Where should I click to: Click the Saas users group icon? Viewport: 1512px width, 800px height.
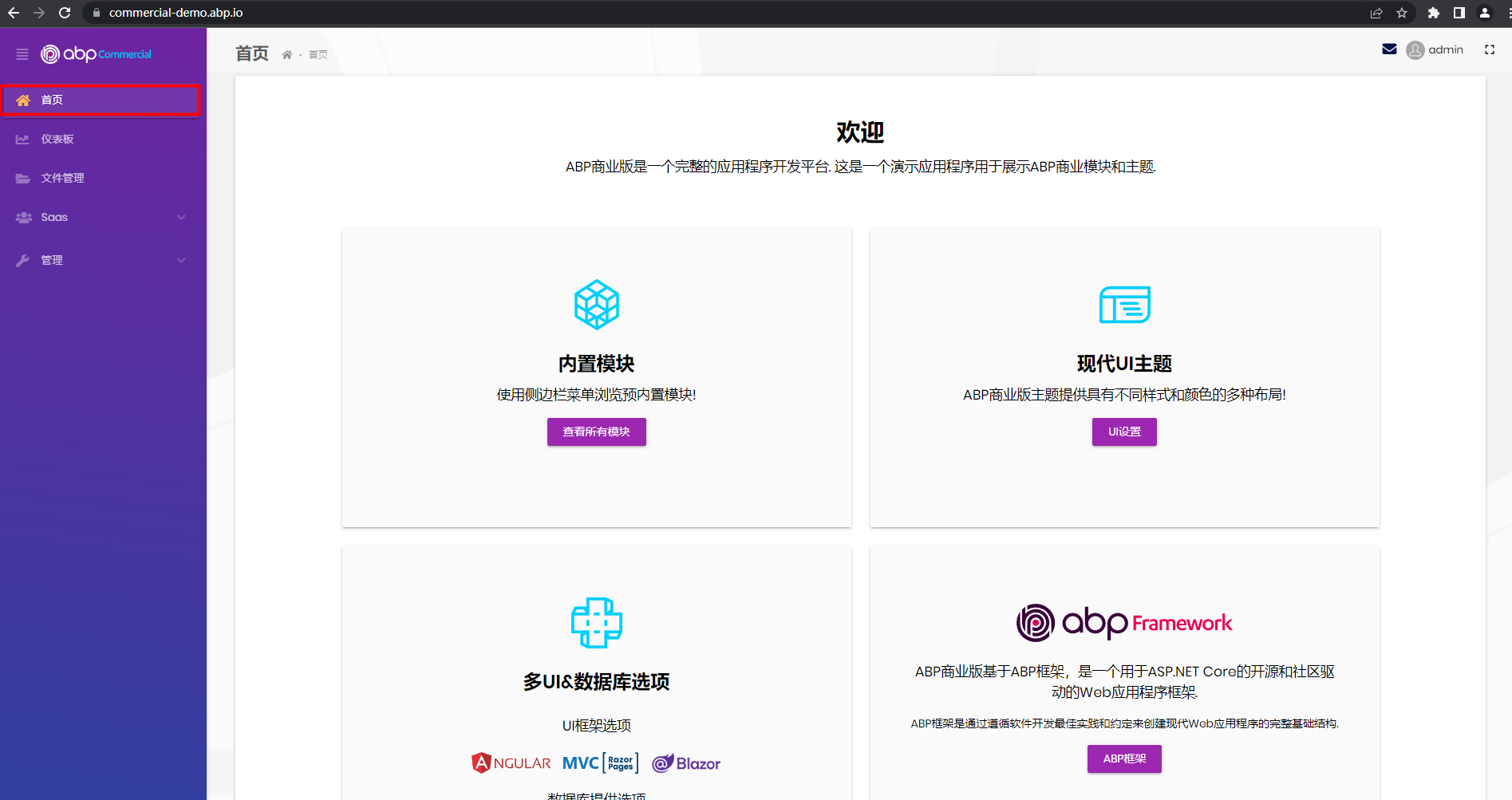24,217
